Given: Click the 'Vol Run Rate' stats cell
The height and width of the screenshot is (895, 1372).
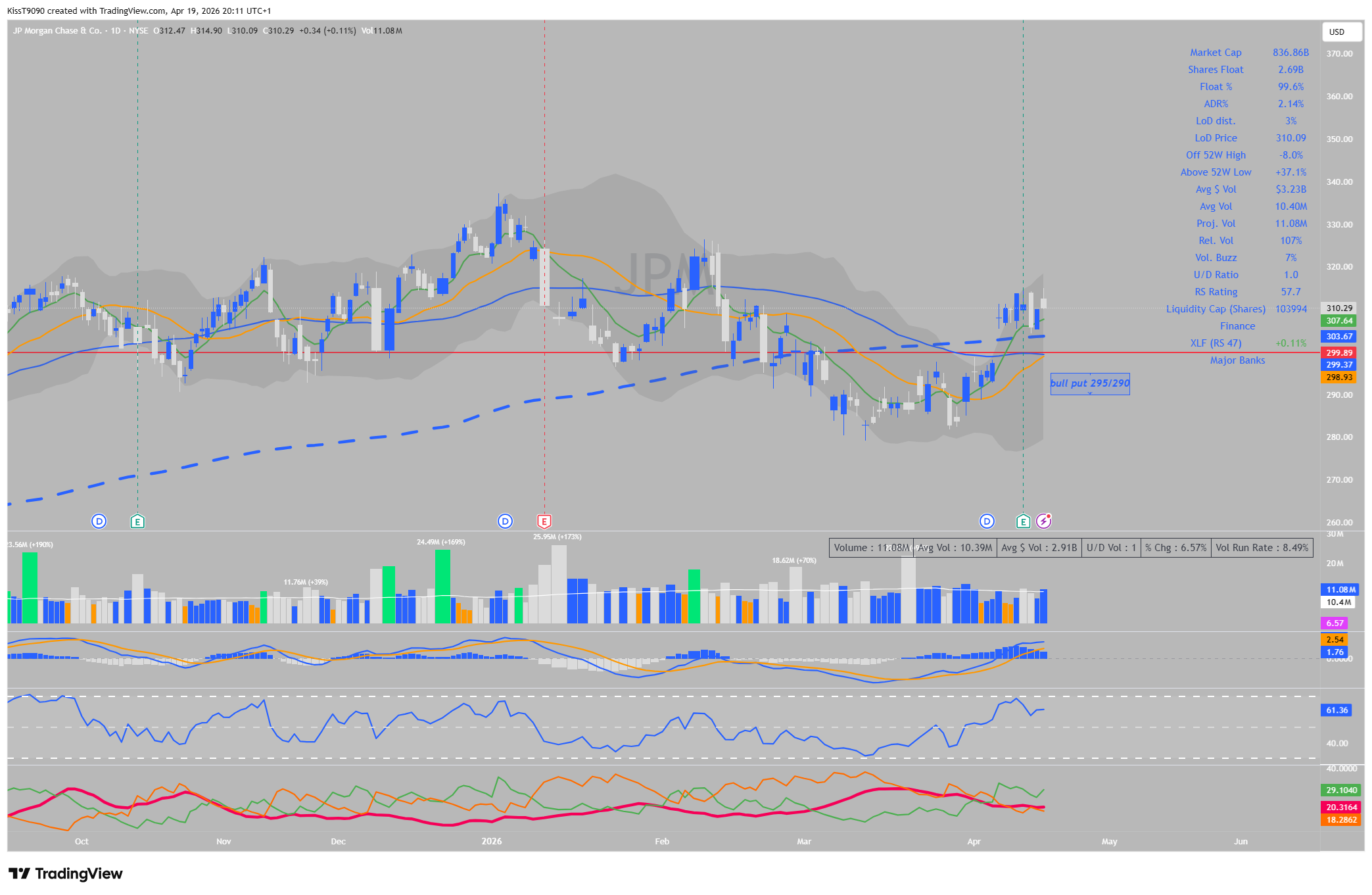Looking at the screenshot, I should [x=1262, y=548].
